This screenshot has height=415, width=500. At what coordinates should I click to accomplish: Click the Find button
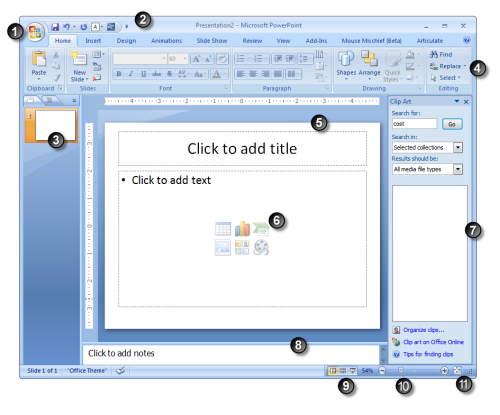point(441,54)
